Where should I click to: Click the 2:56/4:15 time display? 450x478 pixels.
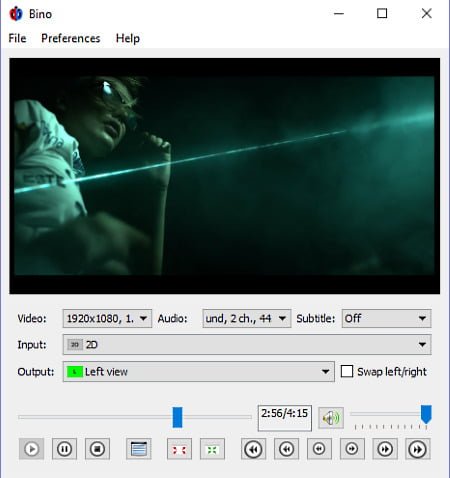click(x=285, y=418)
